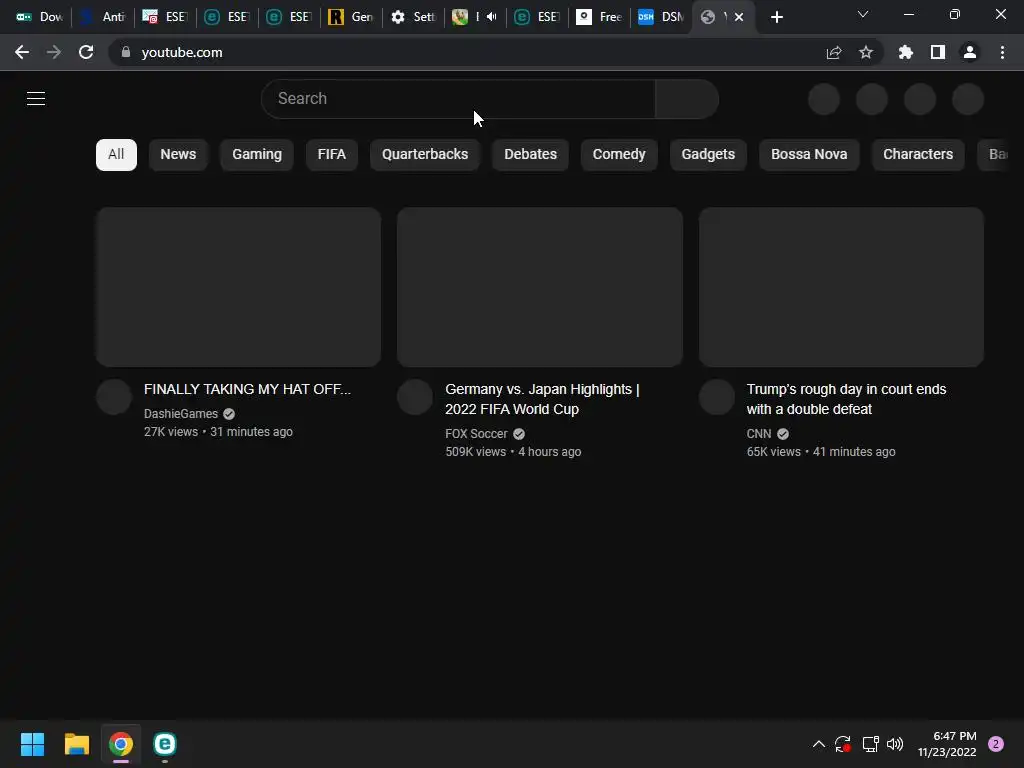Open Germany vs. Japan Highlights thumbnail
1024x768 pixels.
tap(540, 287)
